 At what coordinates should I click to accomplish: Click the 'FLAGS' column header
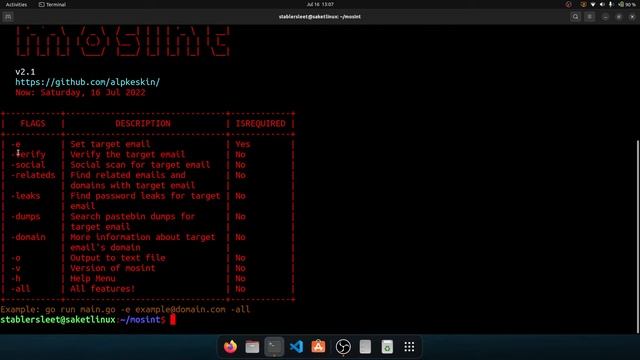[x=33, y=124]
